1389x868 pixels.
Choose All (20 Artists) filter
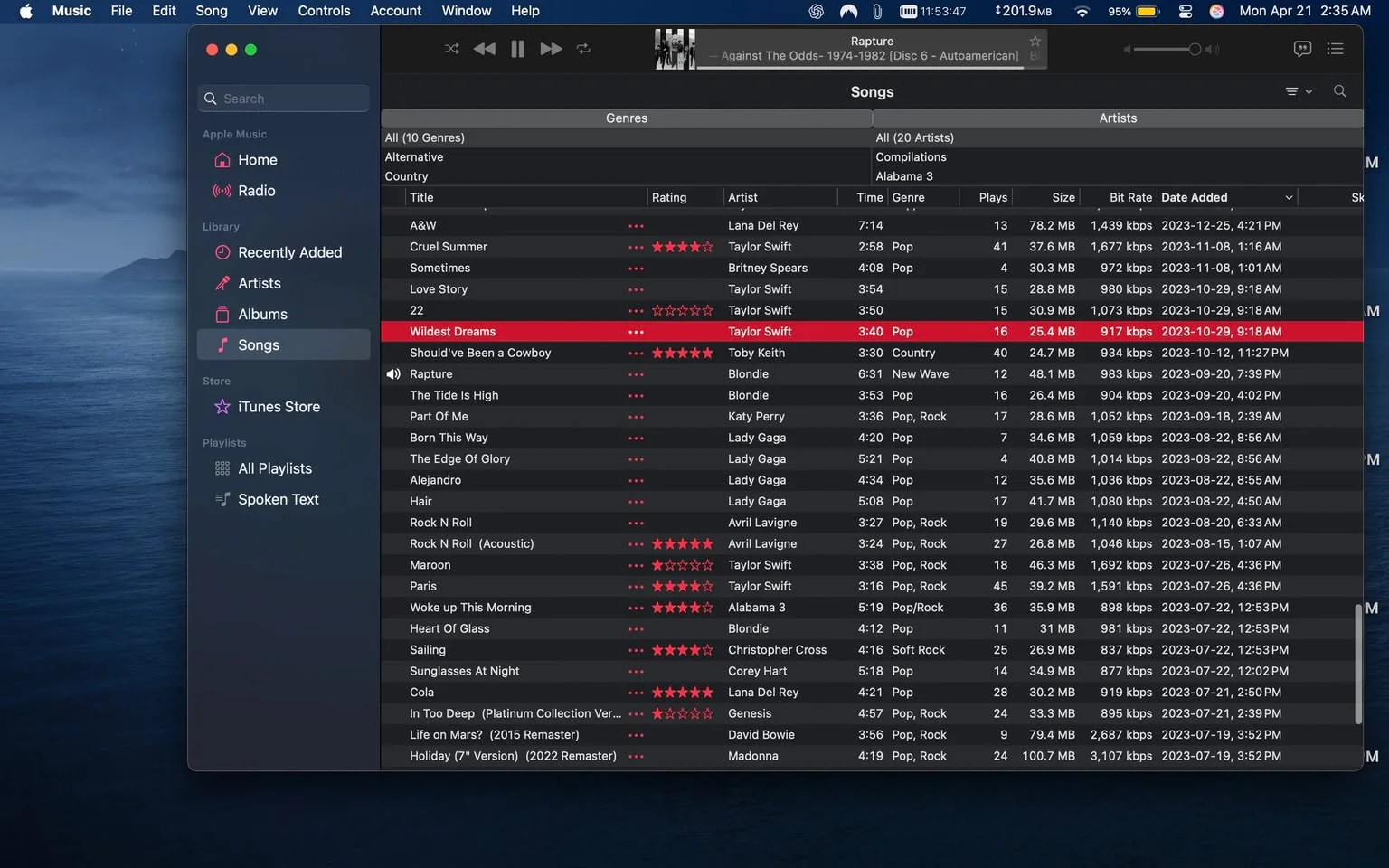pyautogui.click(x=1118, y=137)
